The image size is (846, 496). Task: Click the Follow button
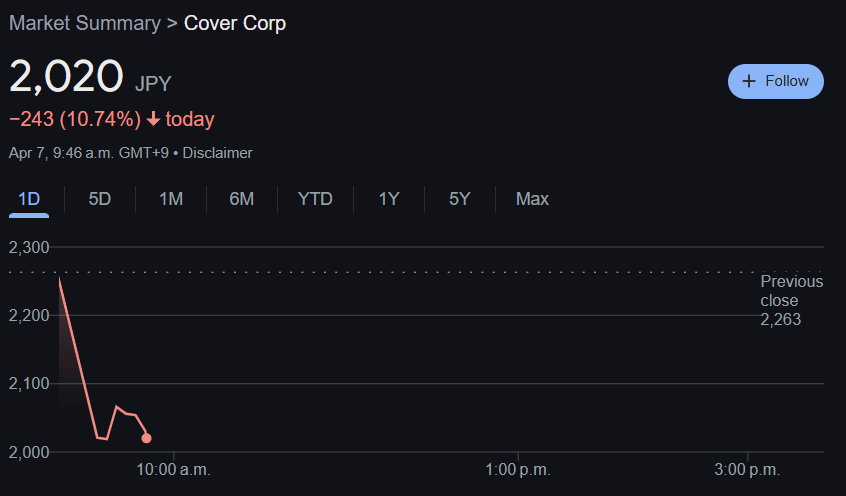click(x=775, y=81)
